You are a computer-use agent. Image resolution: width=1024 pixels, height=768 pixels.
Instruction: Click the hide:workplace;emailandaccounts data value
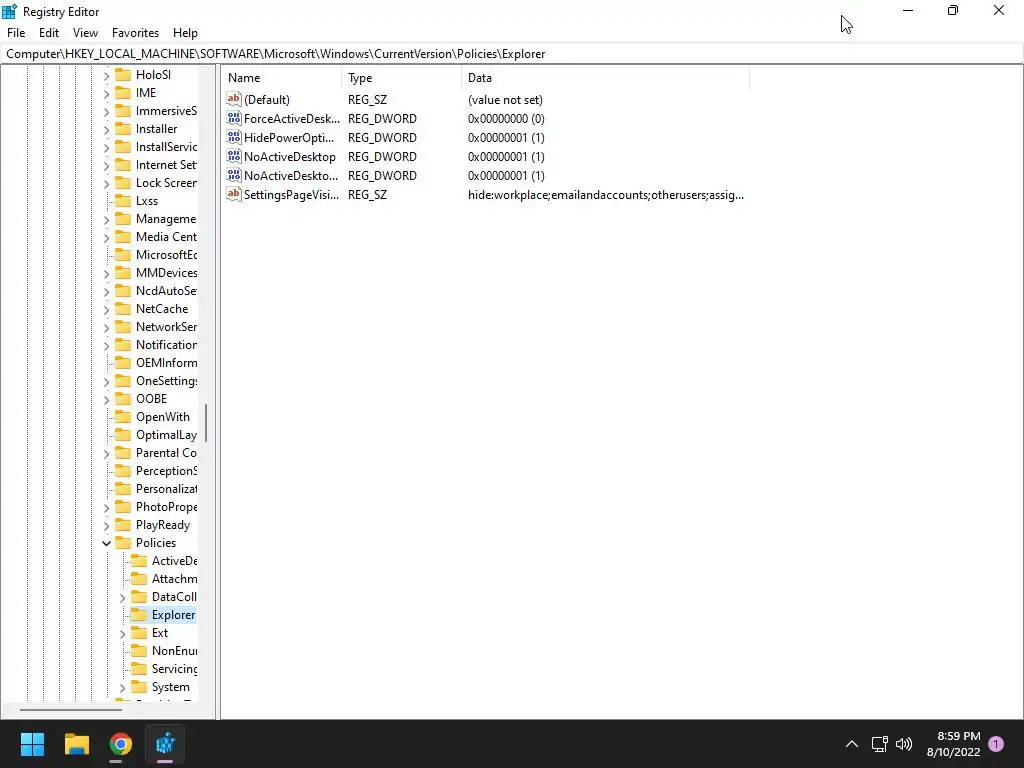(x=605, y=195)
